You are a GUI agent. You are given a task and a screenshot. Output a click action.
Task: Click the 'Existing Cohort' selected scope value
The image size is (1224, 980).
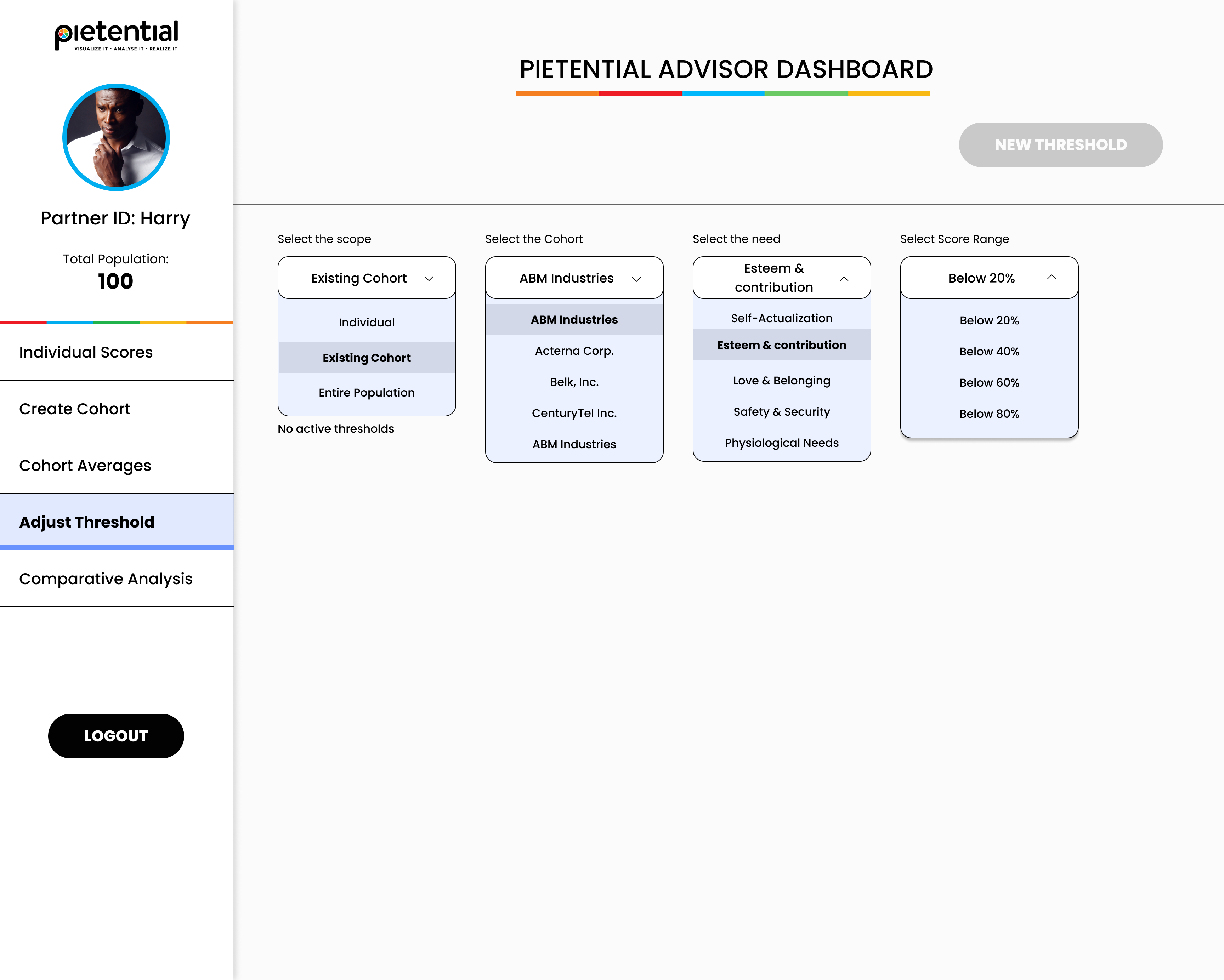[359, 278]
